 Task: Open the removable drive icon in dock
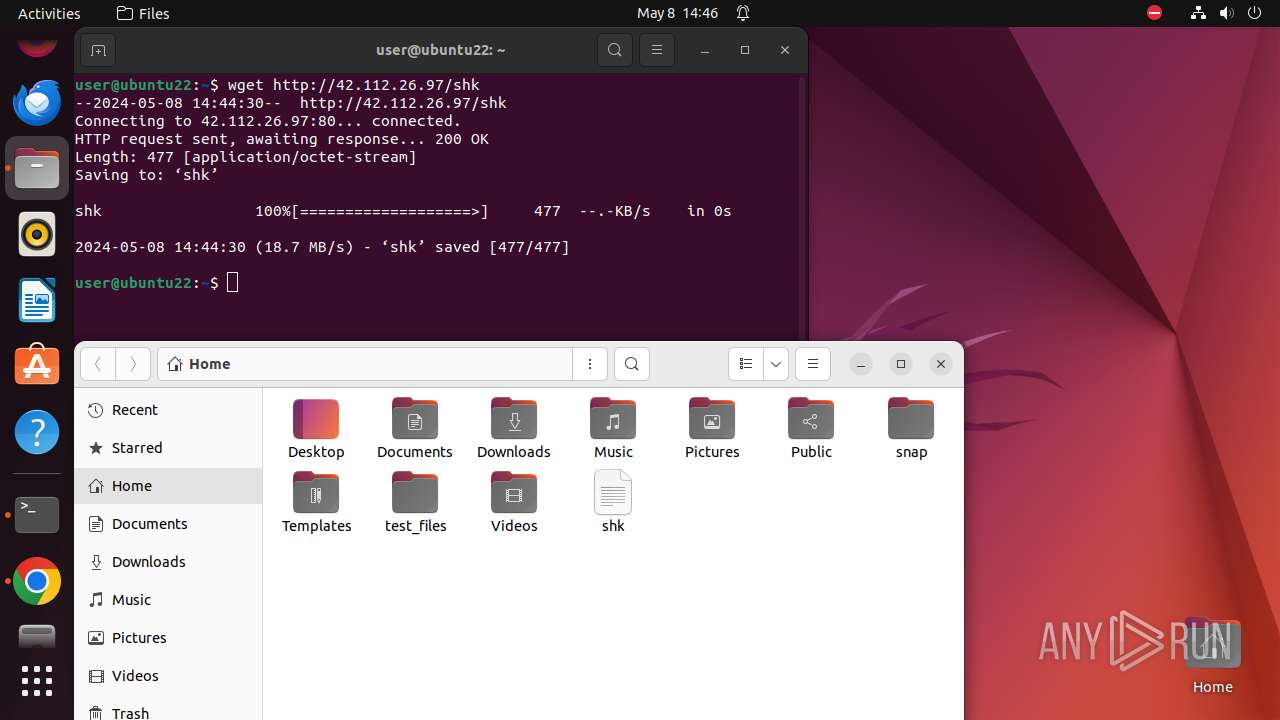pos(37,636)
